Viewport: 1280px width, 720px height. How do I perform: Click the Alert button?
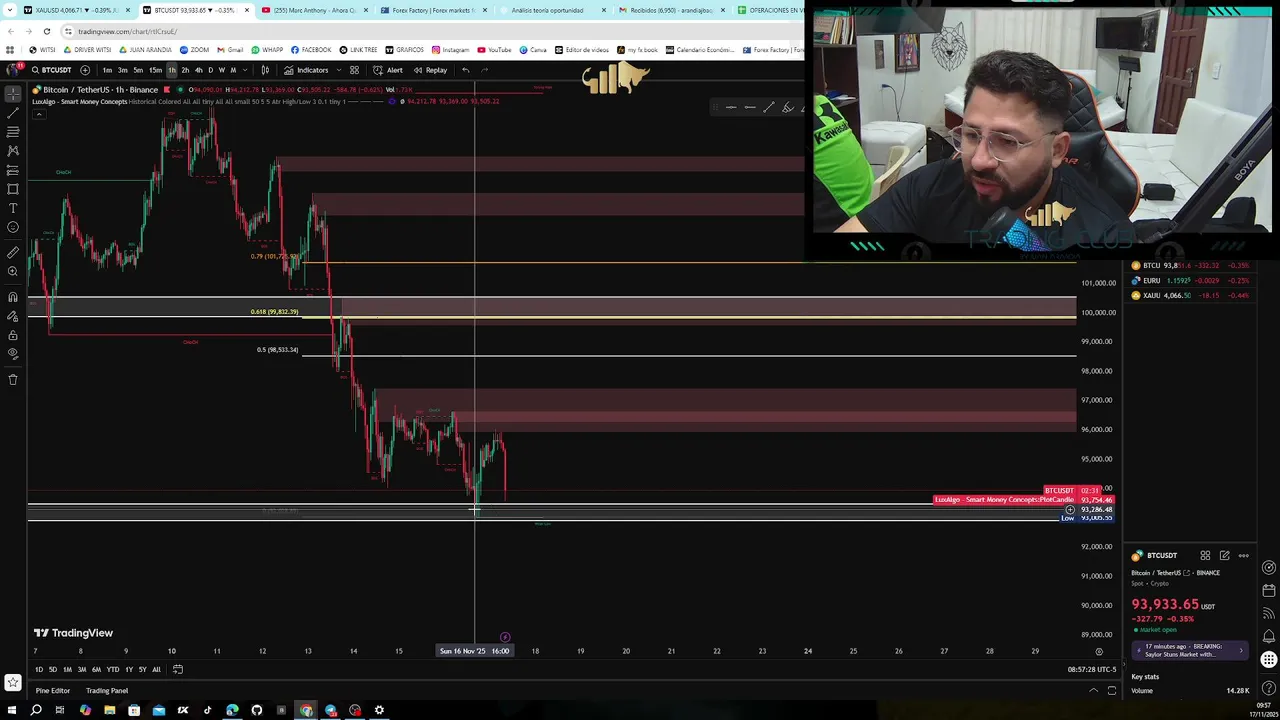pos(388,70)
